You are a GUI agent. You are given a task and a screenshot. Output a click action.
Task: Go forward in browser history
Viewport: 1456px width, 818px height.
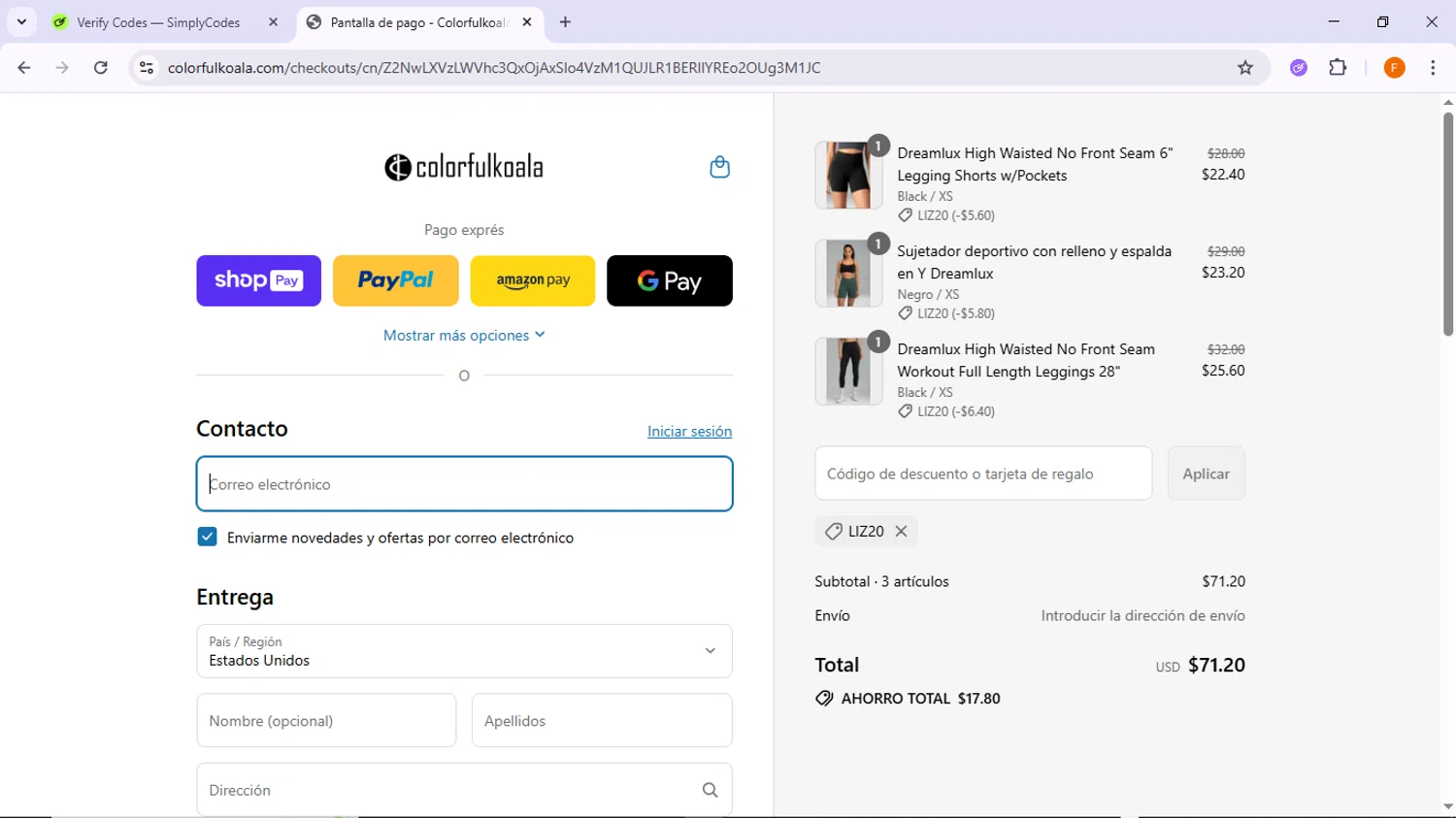(x=62, y=68)
